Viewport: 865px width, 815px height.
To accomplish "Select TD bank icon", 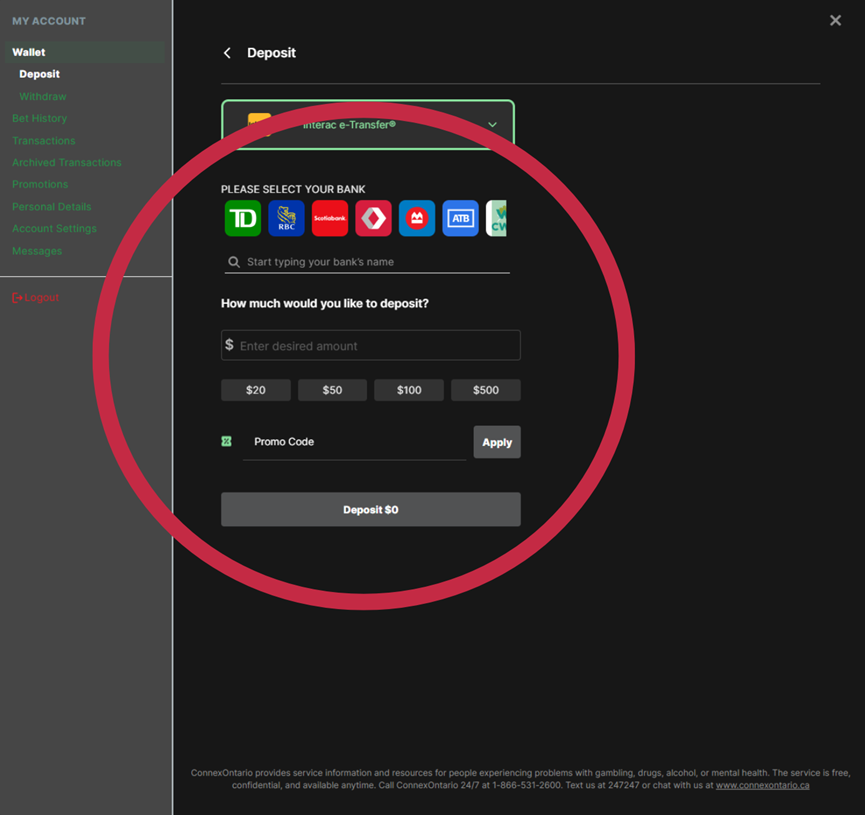I will click(x=242, y=218).
